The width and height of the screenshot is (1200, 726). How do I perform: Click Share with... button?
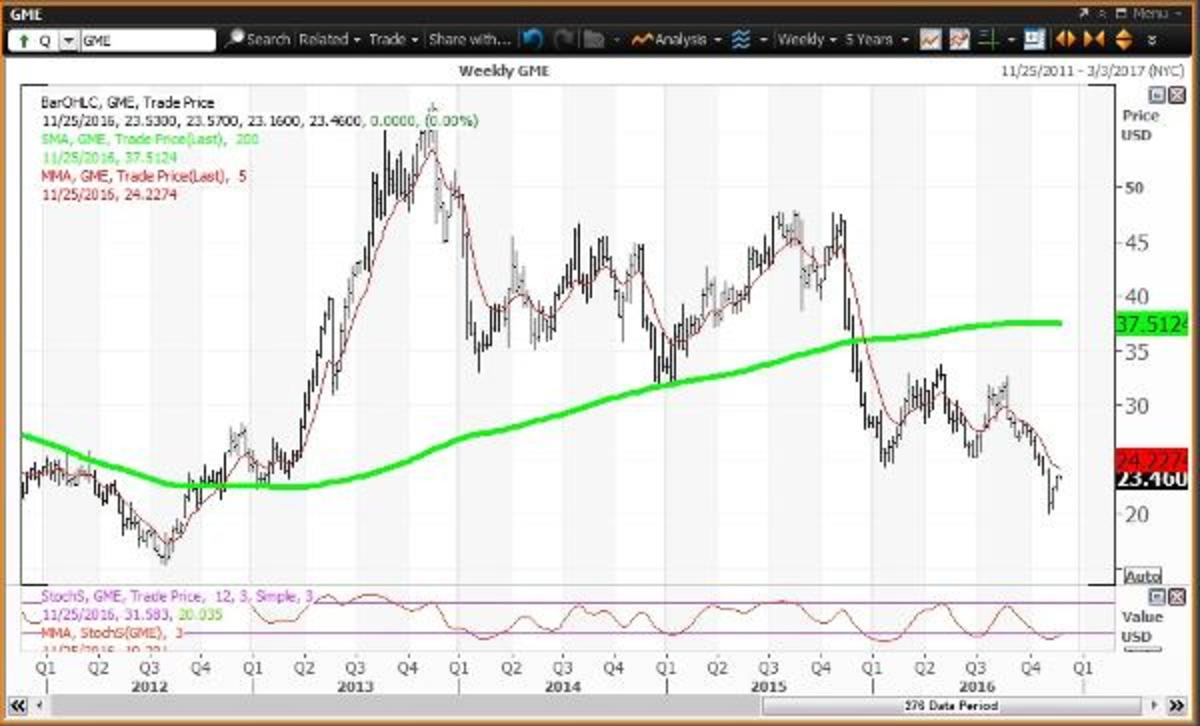coord(469,40)
